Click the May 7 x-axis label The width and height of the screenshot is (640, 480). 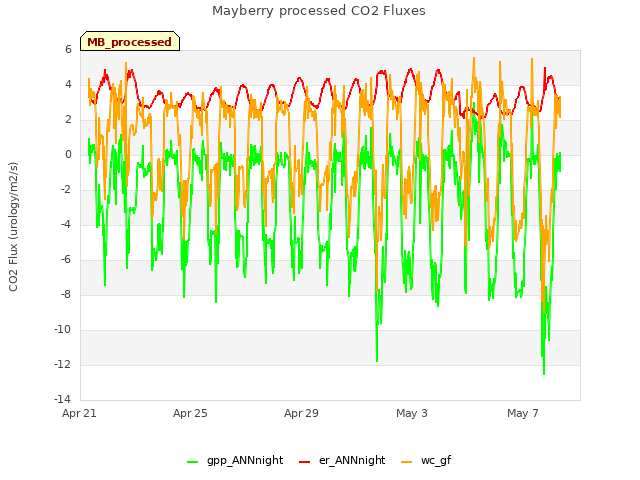click(x=523, y=413)
